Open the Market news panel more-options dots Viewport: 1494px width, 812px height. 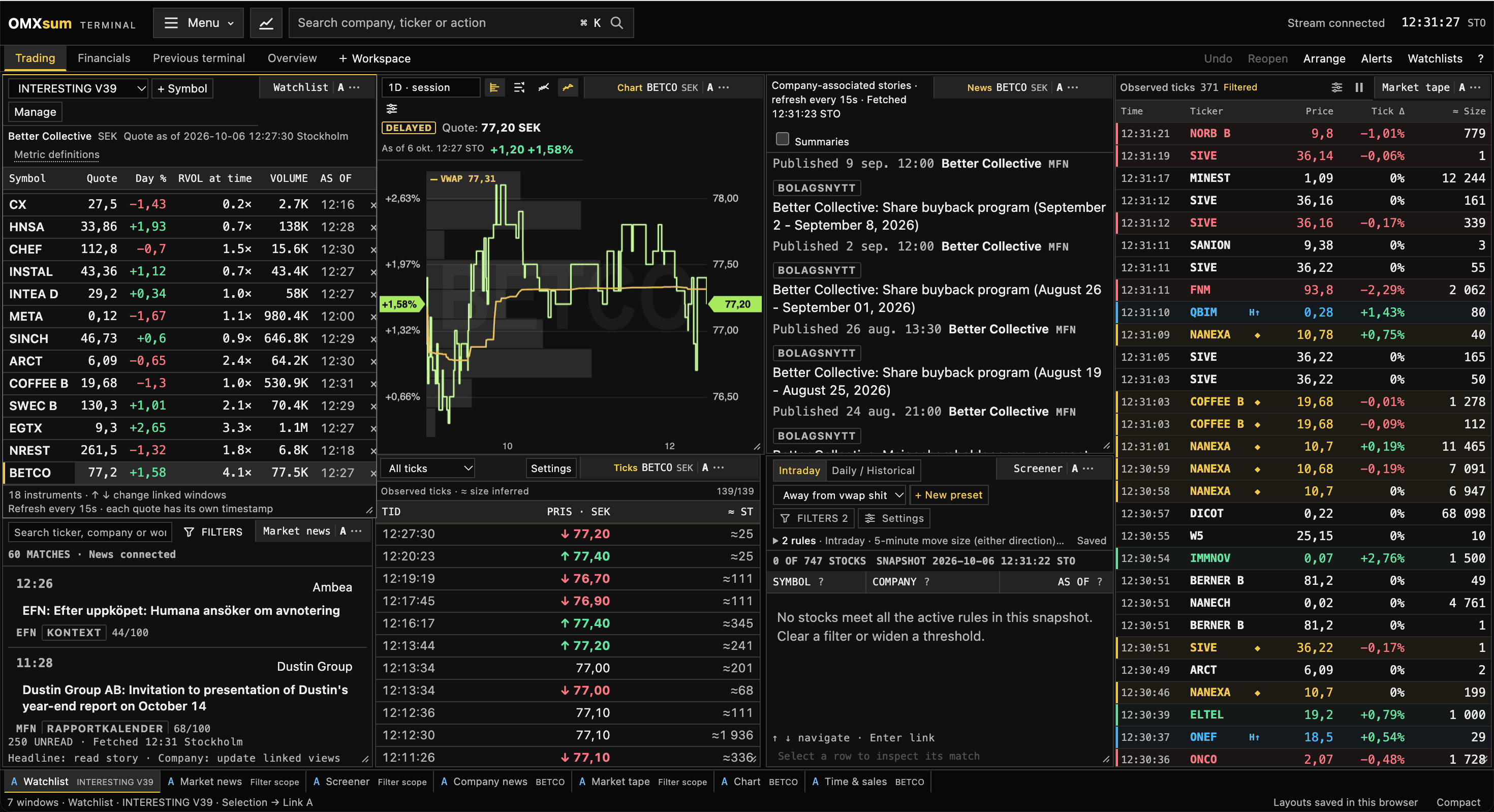[x=356, y=532]
